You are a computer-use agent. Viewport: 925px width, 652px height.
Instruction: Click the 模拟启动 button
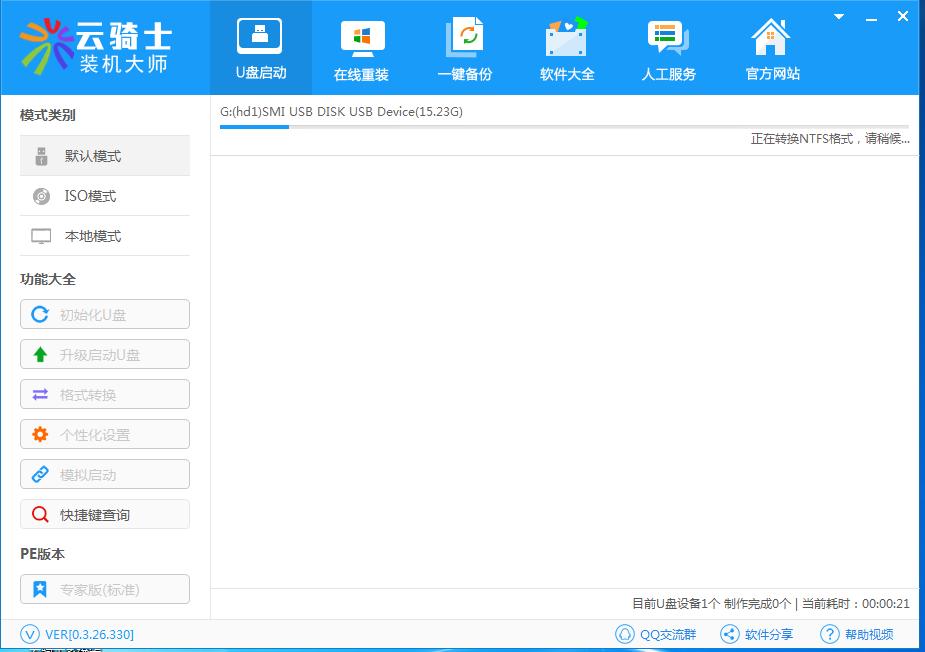point(105,474)
